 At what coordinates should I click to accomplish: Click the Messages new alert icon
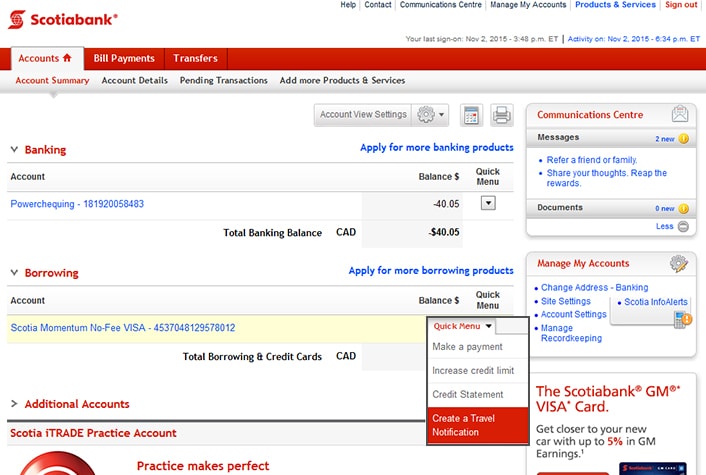coord(683,139)
